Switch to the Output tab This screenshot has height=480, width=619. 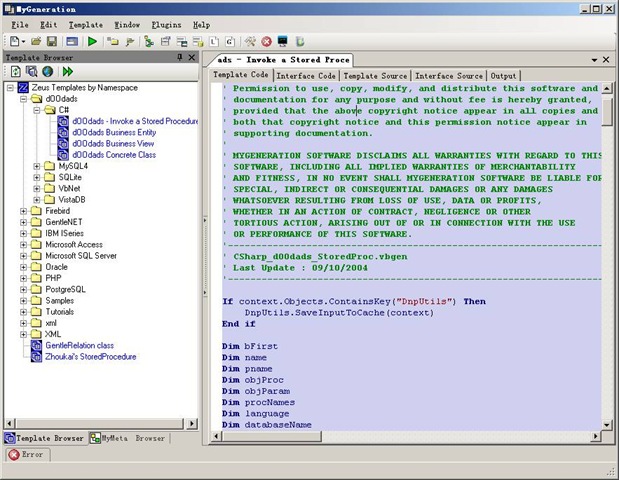(x=503, y=75)
